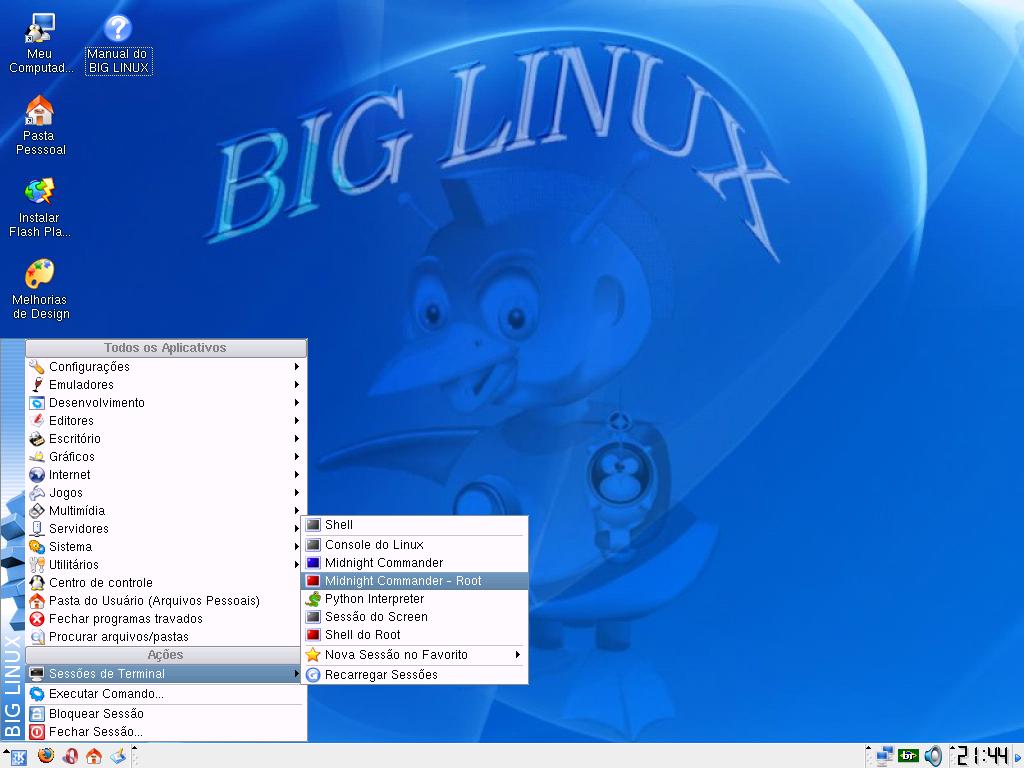Select Console do Linux session
This screenshot has height=768, width=1024.
coord(415,545)
